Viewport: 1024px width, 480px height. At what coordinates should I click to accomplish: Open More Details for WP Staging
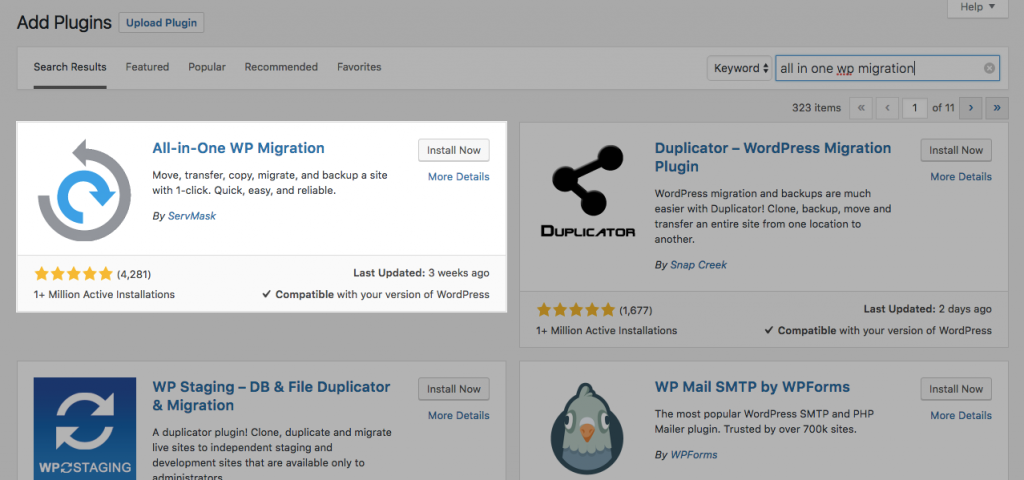tap(458, 415)
